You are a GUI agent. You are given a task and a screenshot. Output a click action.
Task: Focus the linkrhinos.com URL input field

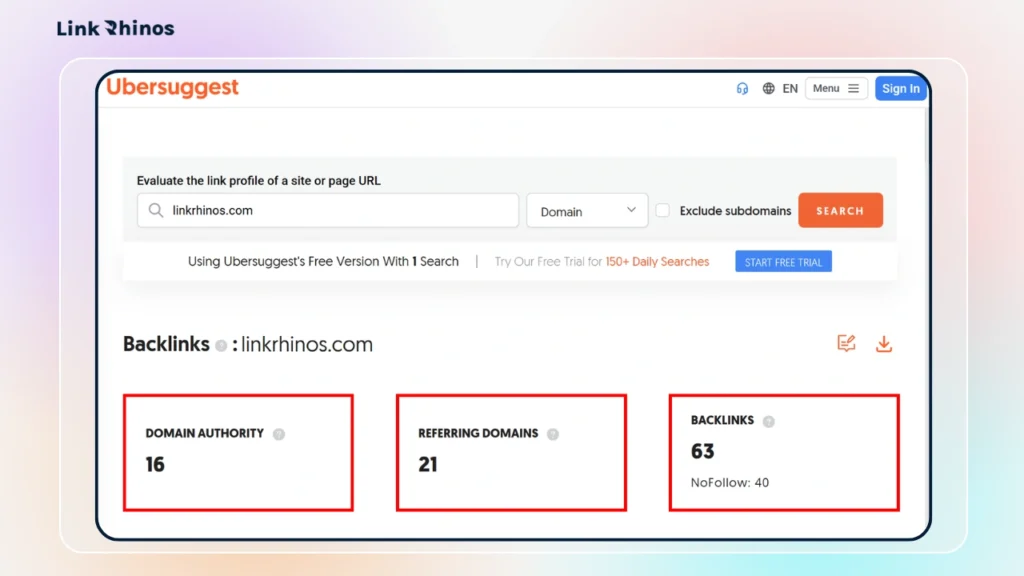coord(328,210)
